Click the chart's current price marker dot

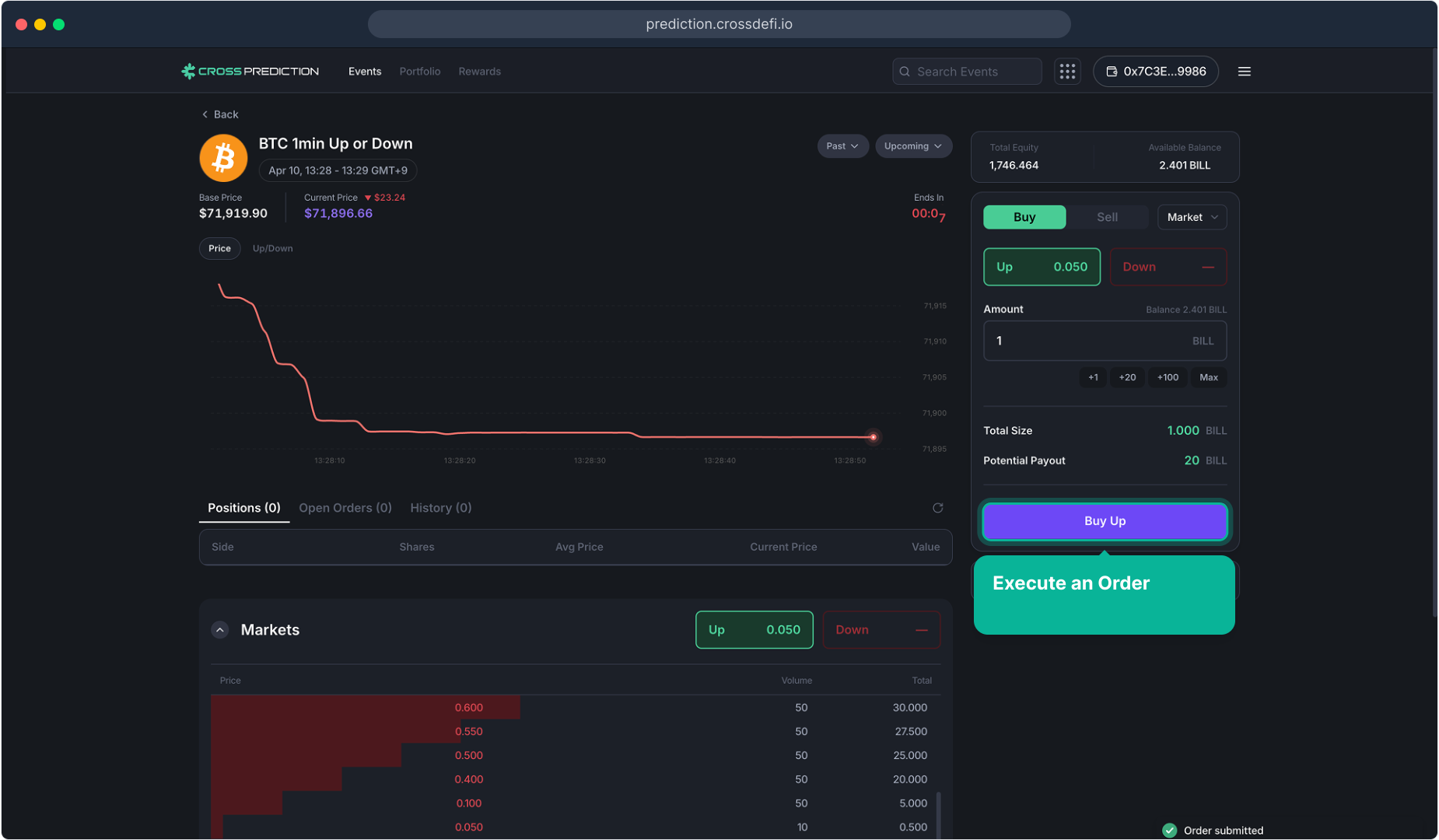[x=873, y=437]
